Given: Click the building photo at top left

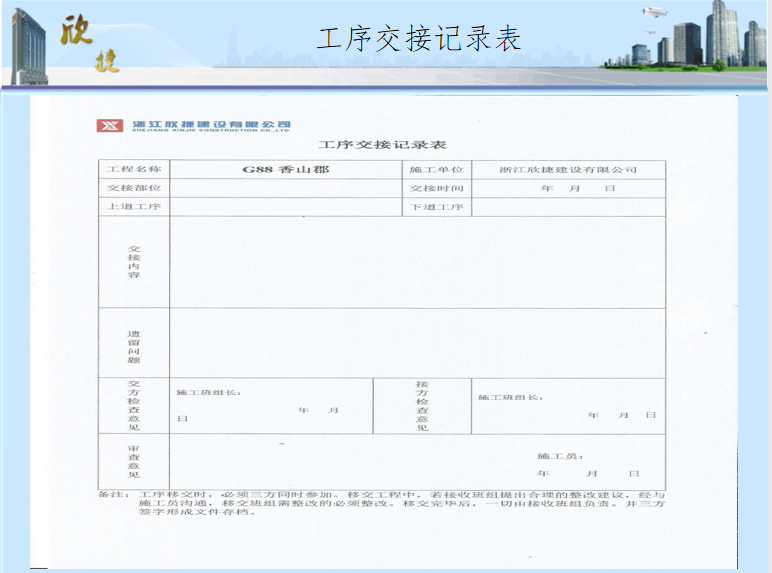Looking at the screenshot, I should (27, 45).
